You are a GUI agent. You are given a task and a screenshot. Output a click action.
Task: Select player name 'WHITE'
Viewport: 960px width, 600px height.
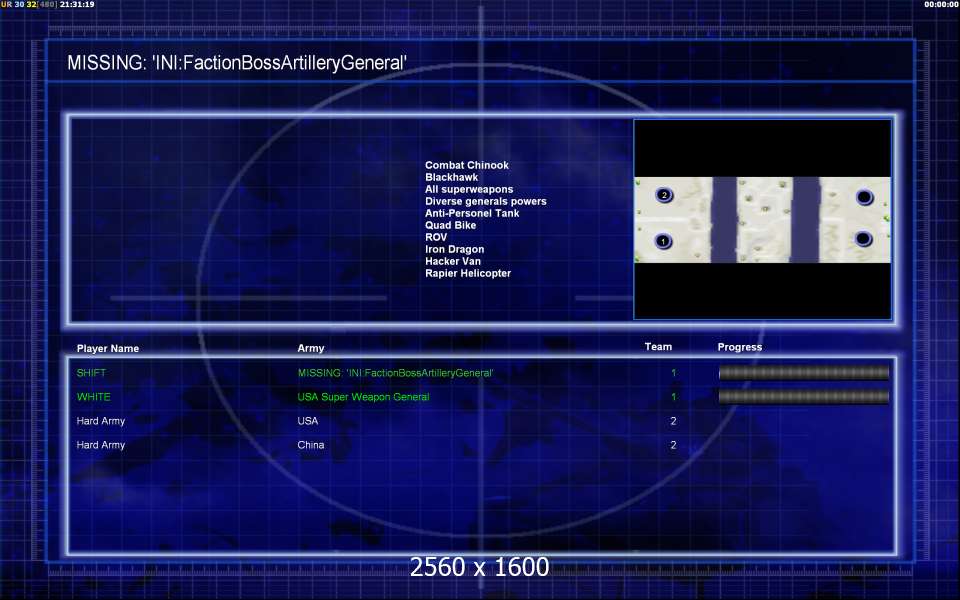[94, 397]
